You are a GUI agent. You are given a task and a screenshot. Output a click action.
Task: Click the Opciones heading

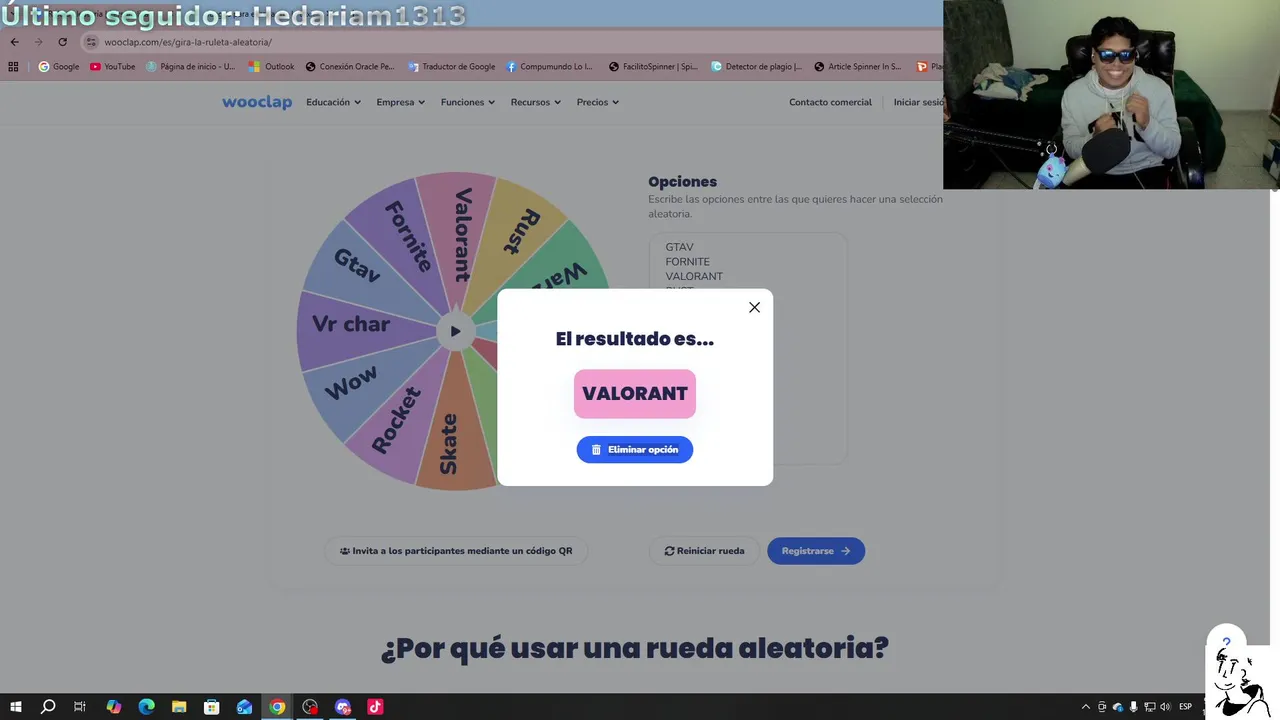click(682, 182)
